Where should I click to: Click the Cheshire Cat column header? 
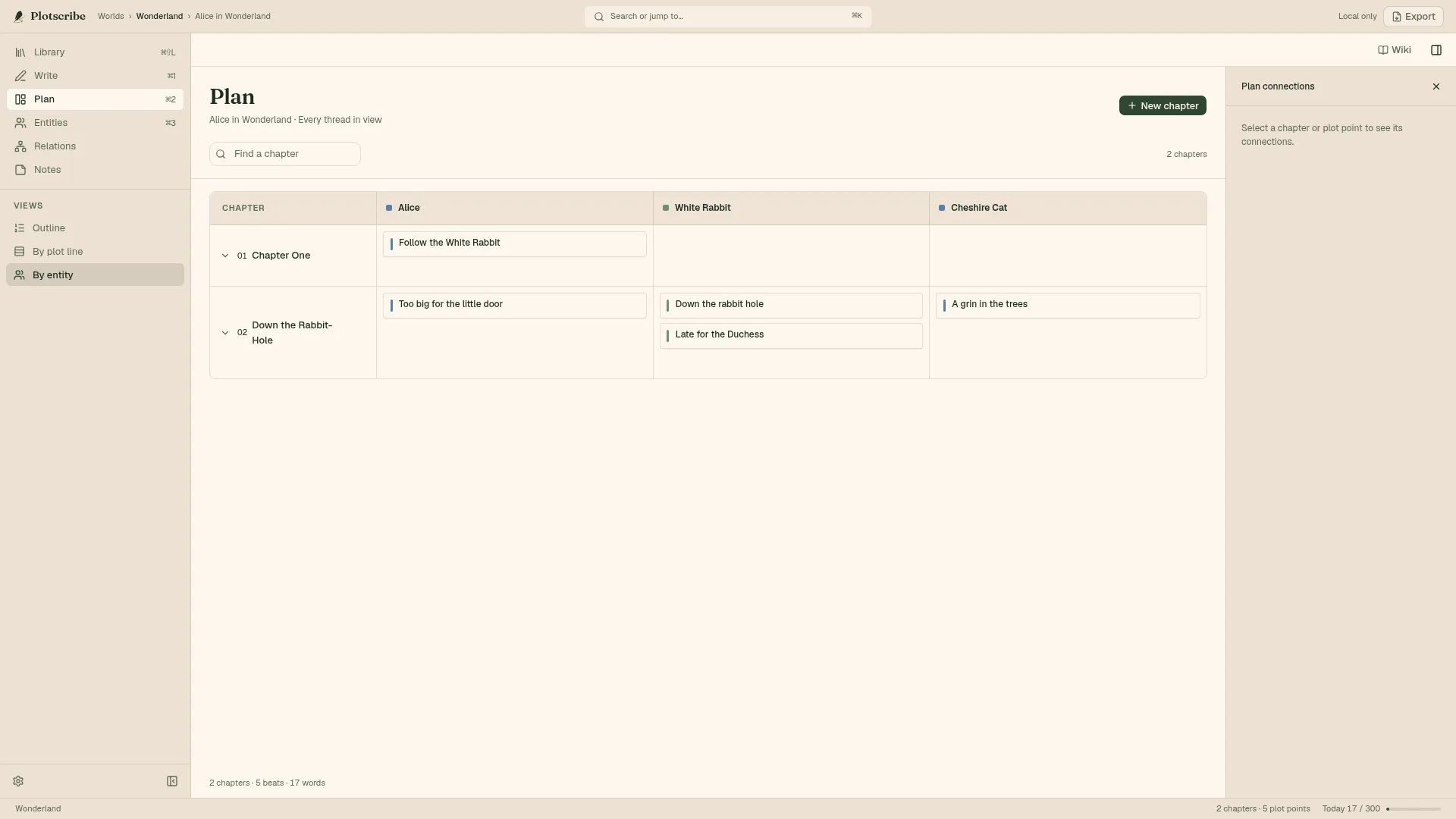pos(1068,208)
